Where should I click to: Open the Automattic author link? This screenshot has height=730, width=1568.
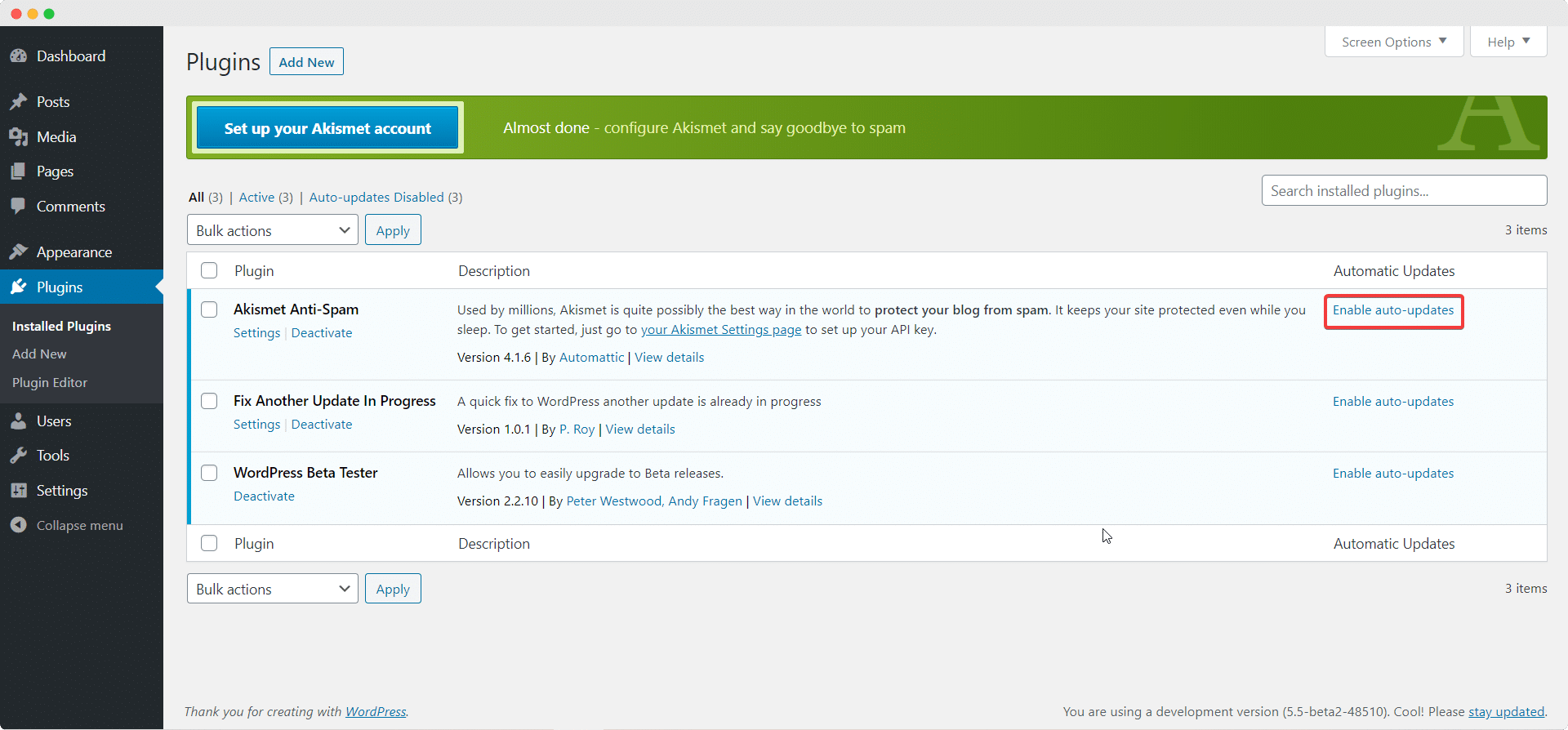point(591,358)
